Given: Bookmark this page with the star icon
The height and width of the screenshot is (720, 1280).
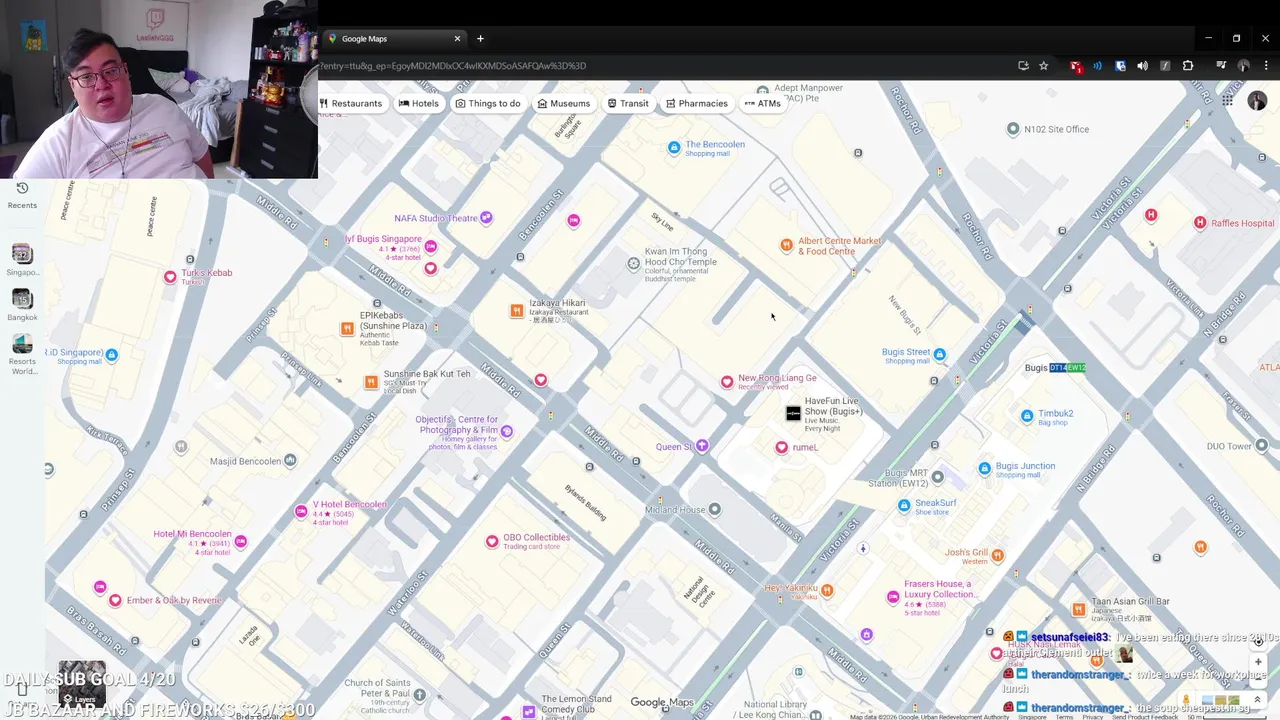Looking at the screenshot, I should coord(1044,66).
